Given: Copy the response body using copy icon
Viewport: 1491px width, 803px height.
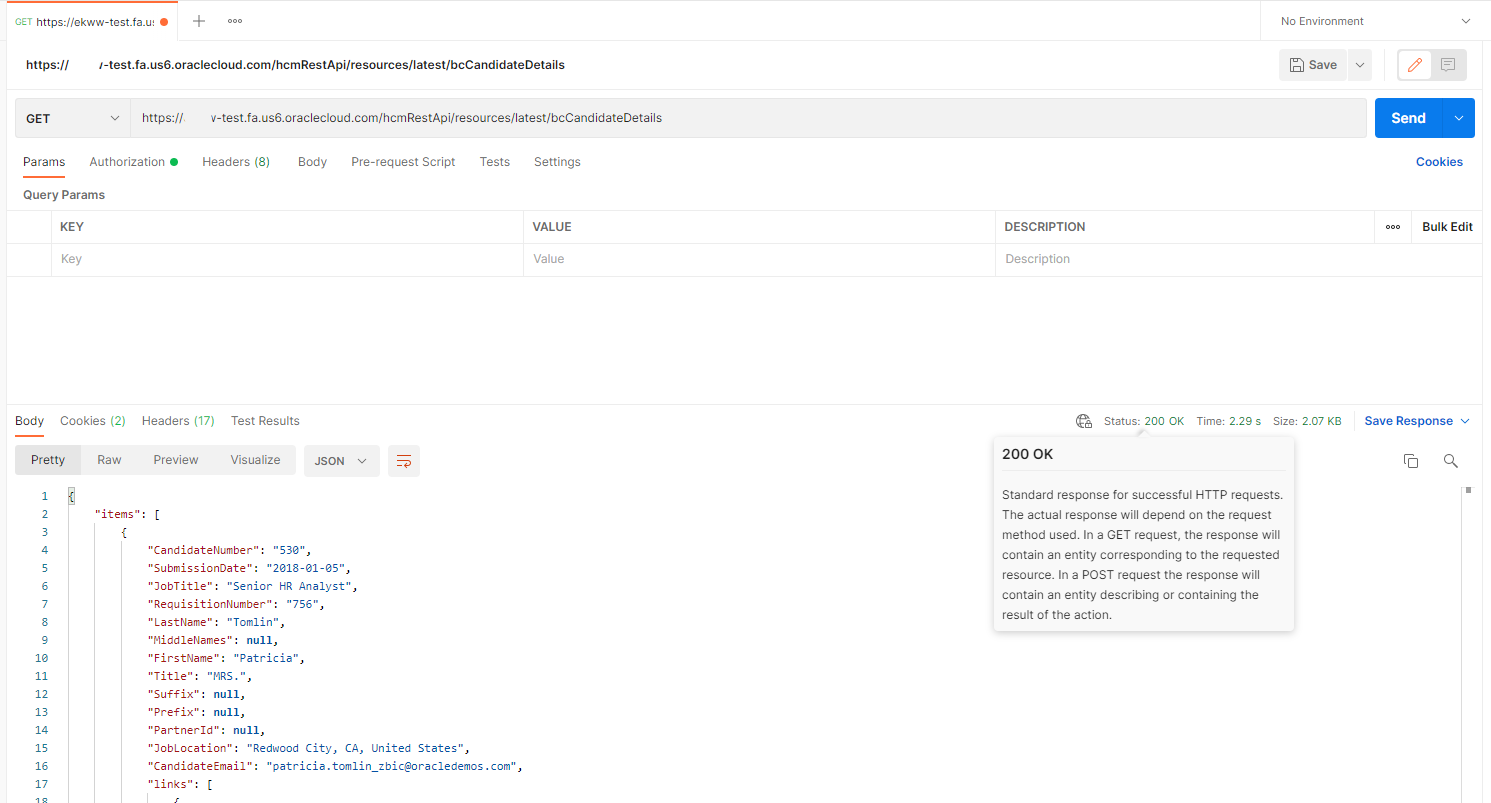Looking at the screenshot, I should point(1410,461).
